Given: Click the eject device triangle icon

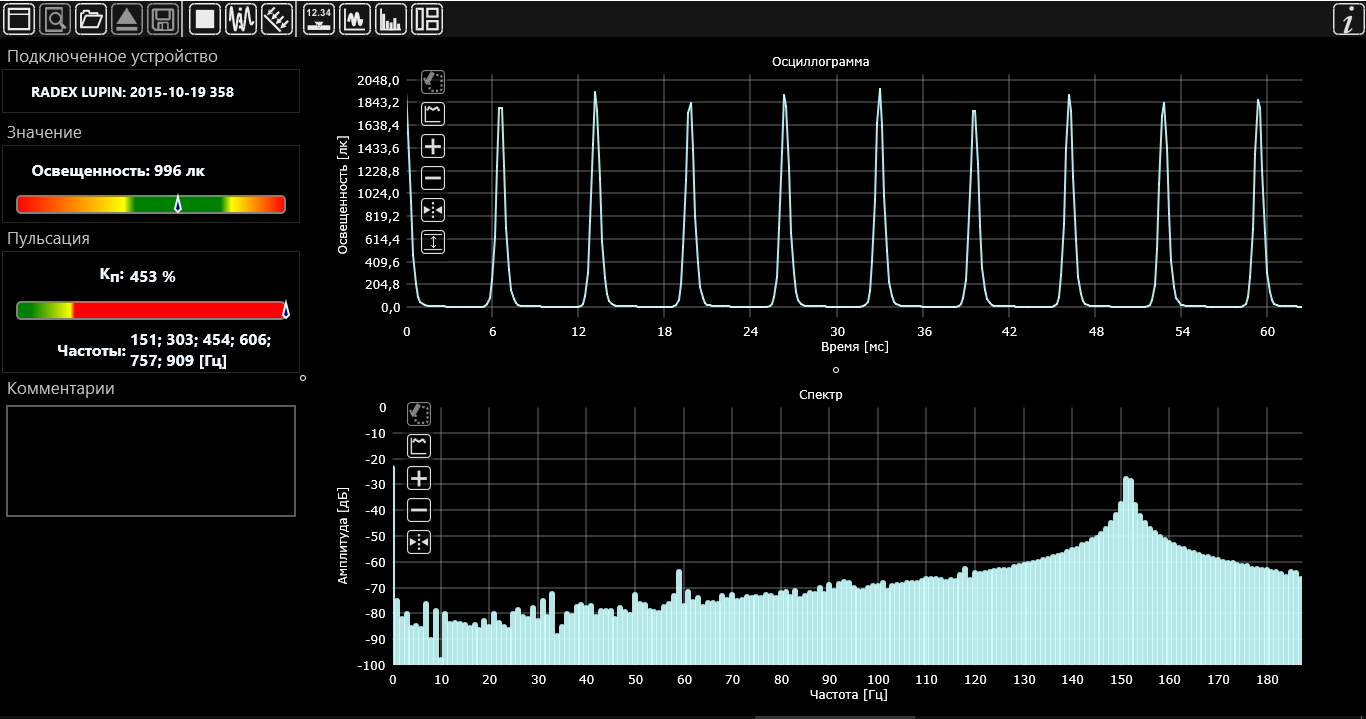Looking at the screenshot, I should click(127, 18).
